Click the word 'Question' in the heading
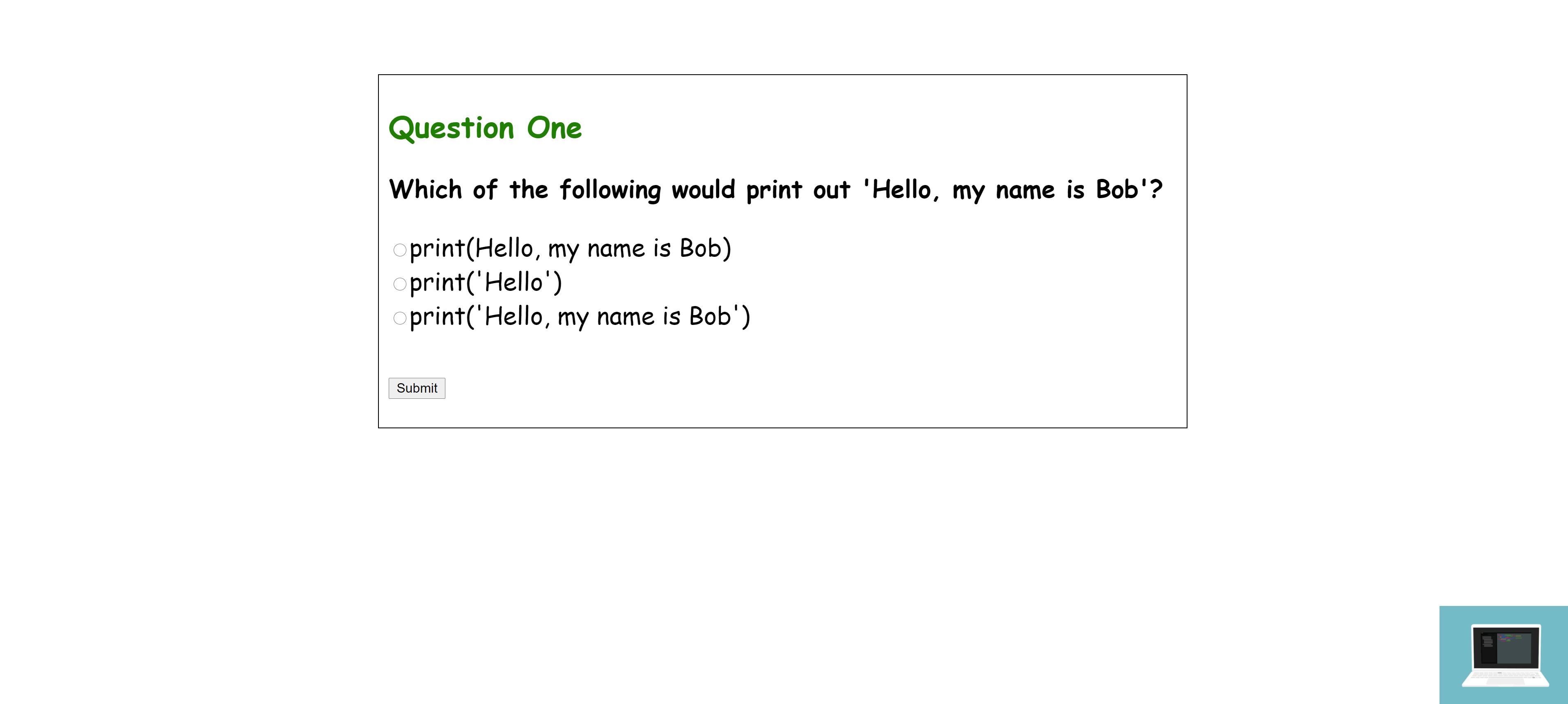Viewport: 1568px width, 704px height. [x=451, y=128]
